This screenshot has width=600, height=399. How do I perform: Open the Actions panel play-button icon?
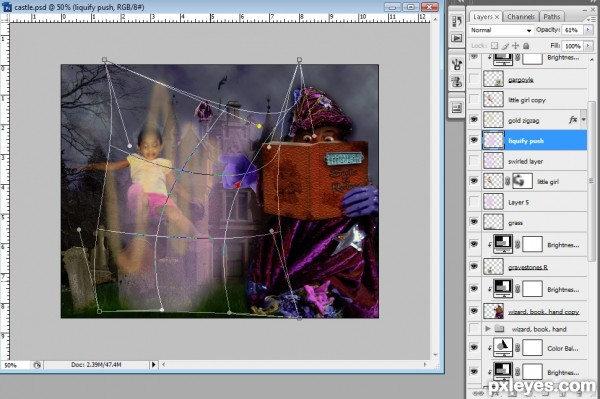tap(457, 39)
